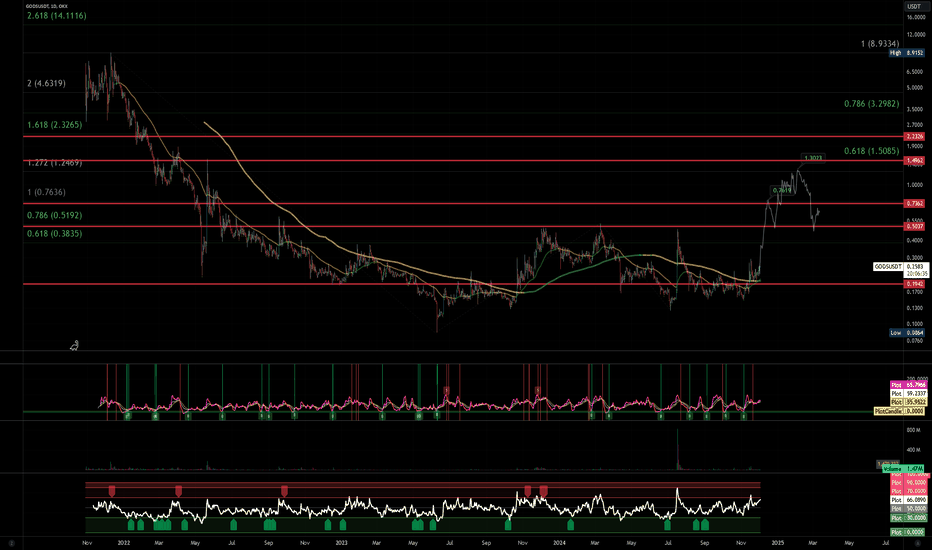
Task: Click the yellow Plot 35.9822 label
Action: [908, 403]
